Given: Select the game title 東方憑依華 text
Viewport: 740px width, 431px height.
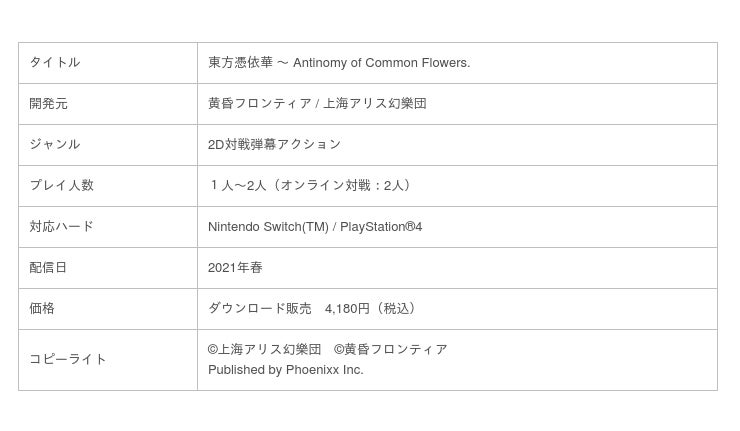Looking at the screenshot, I should tap(240, 63).
